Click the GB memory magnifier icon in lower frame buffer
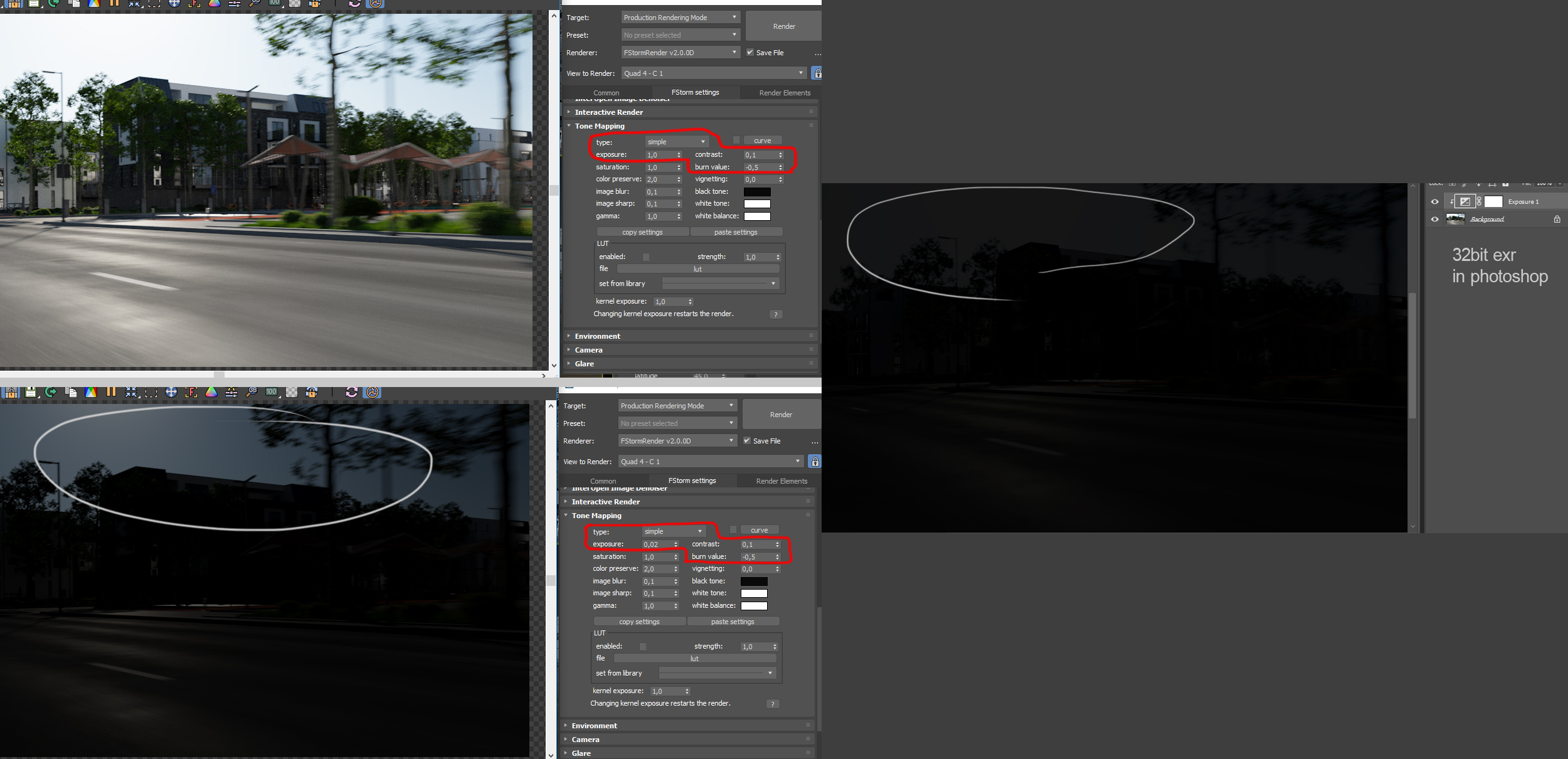This screenshot has width=1568, height=759. 252,392
